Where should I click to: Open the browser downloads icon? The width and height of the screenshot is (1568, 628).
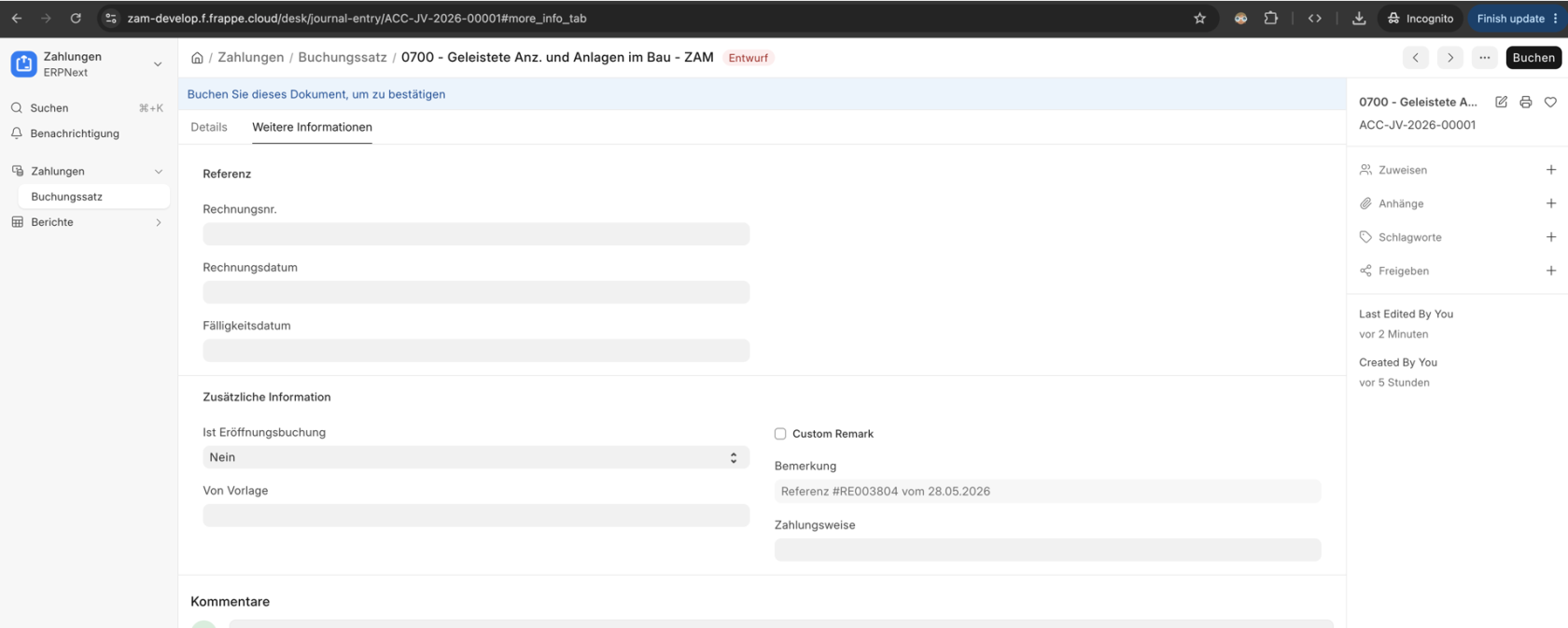(1359, 18)
